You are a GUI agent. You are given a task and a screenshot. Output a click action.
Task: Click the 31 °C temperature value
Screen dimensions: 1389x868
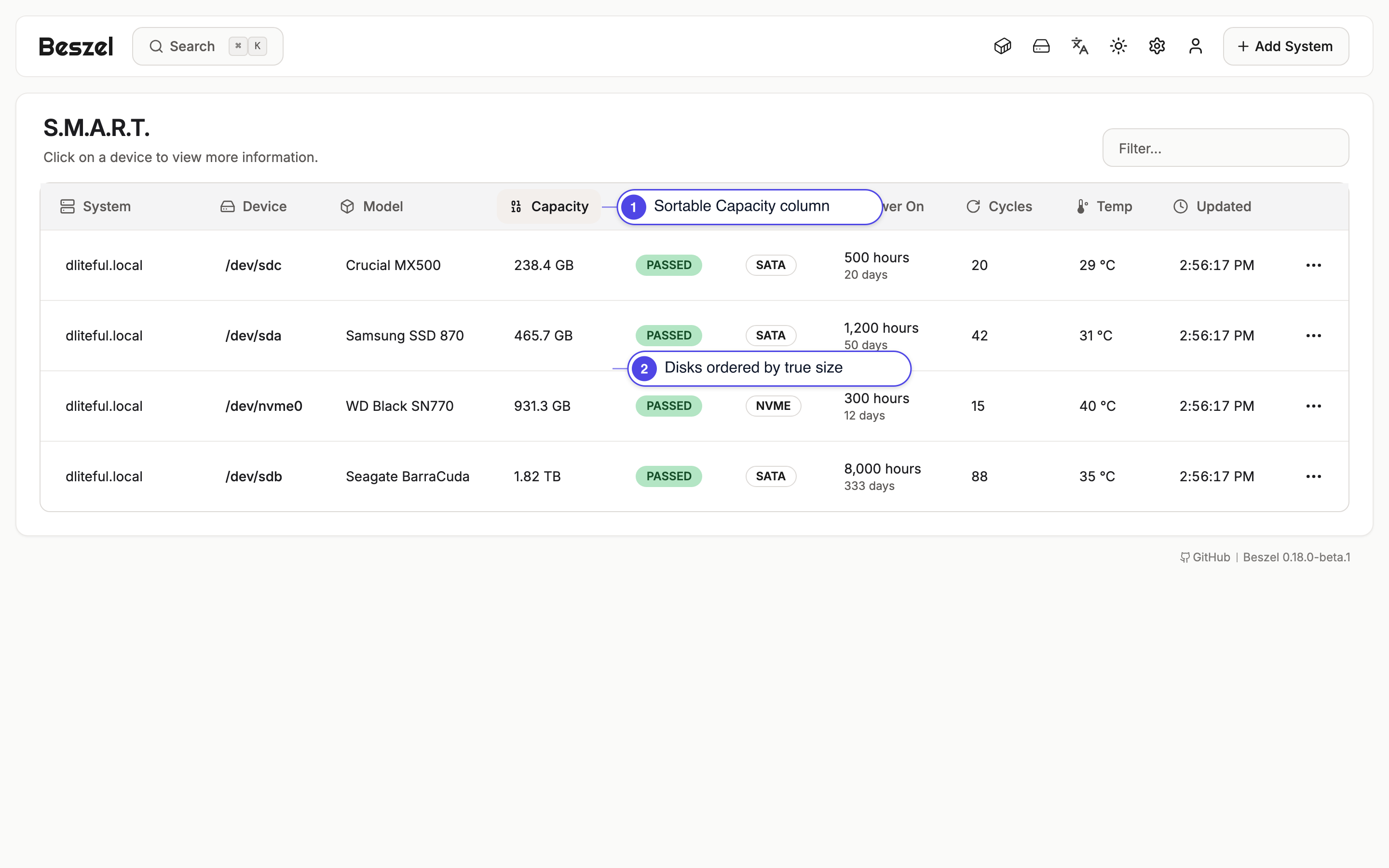1096,336
